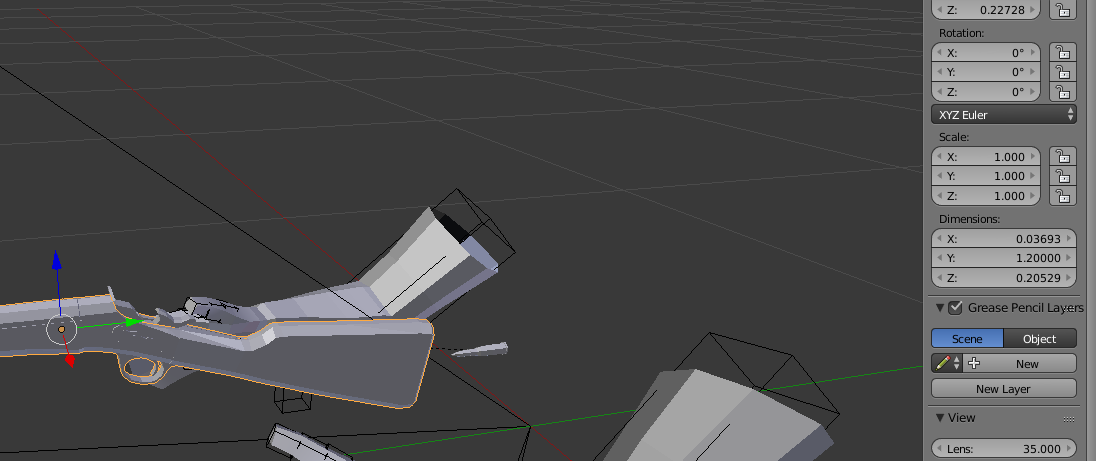Click the grip handle of Grease Pencil panel
The height and width of the screenshot is (461, 1096).
[1069, 309]
